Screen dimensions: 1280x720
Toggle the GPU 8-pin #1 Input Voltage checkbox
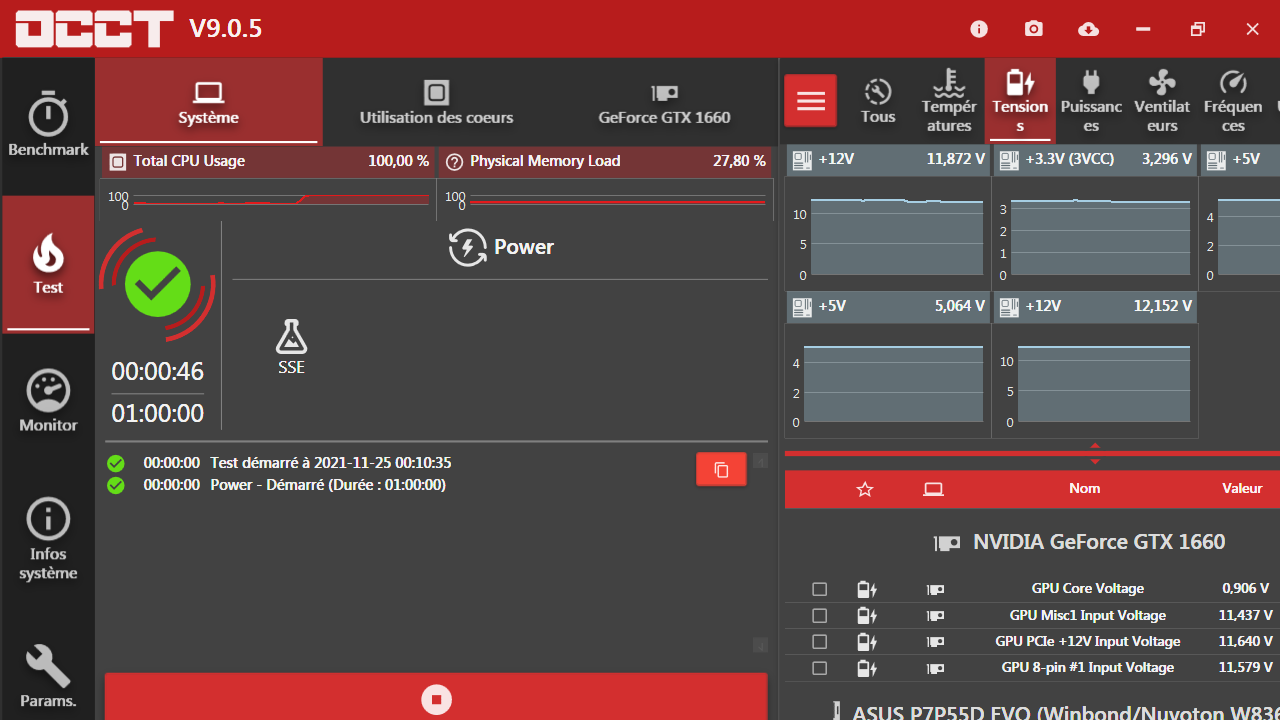(x=820, y=667)
